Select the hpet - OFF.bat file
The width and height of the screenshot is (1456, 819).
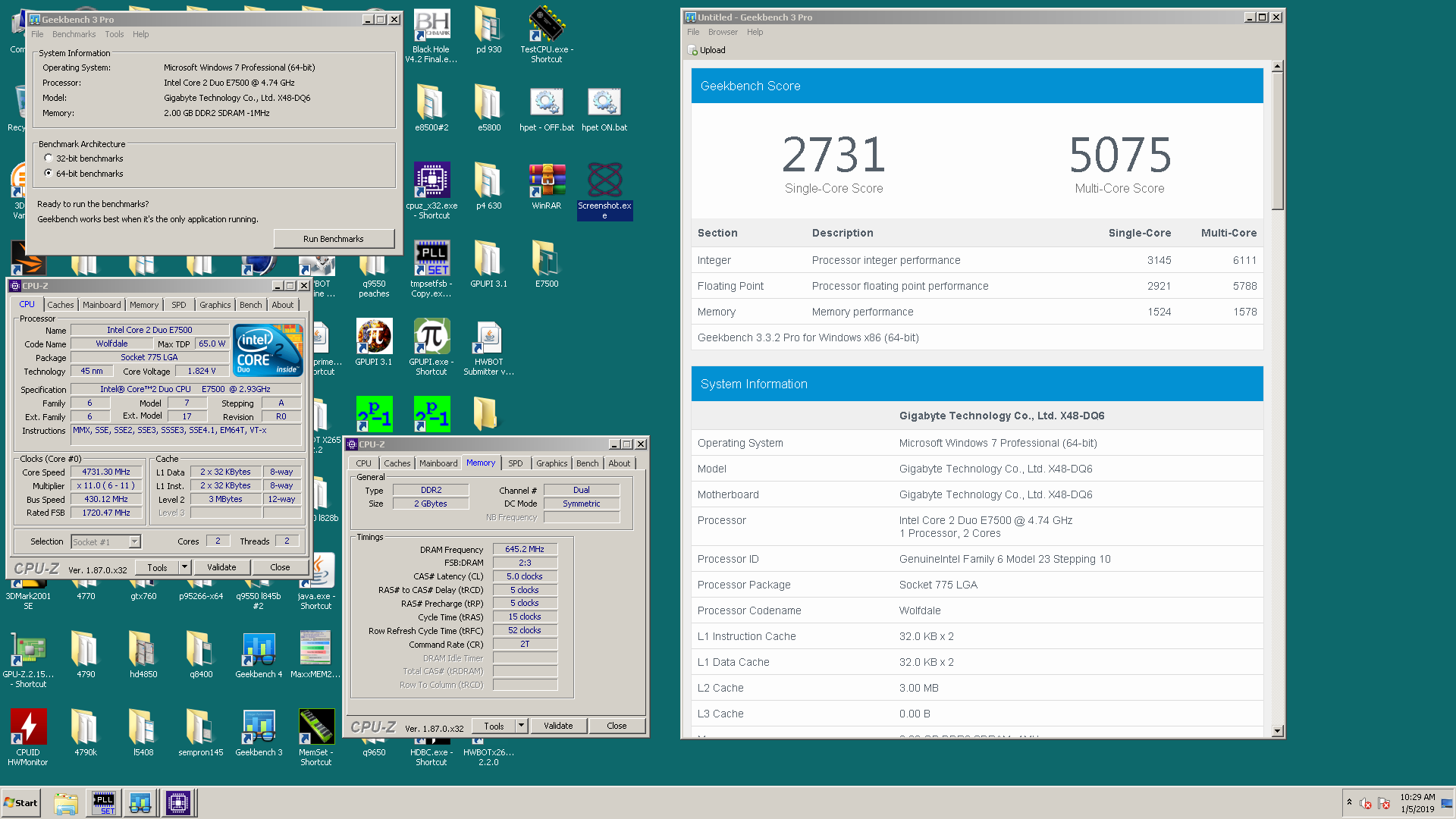pyautogui.click(x=547, y=108)
